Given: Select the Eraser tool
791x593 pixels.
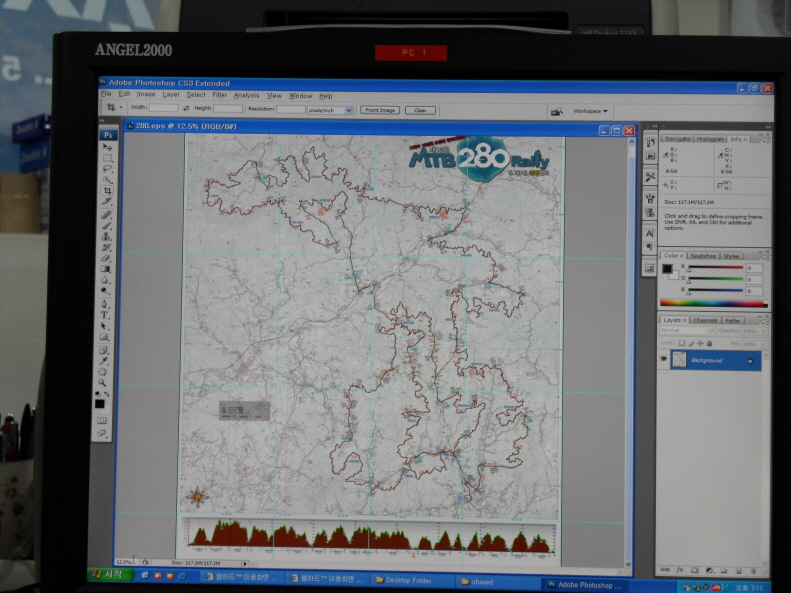Looking at the screenshot, I should coord(106,258).
